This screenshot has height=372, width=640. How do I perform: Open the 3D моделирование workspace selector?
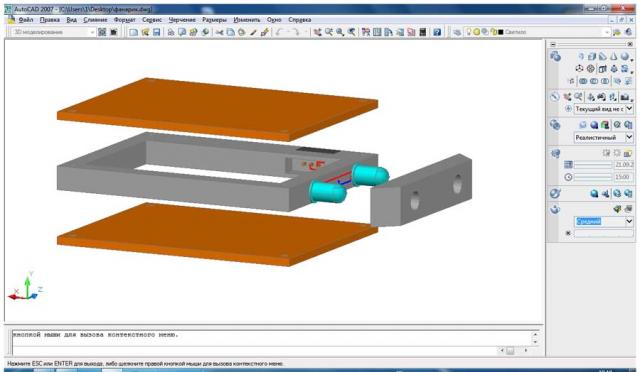pos(53,32)
